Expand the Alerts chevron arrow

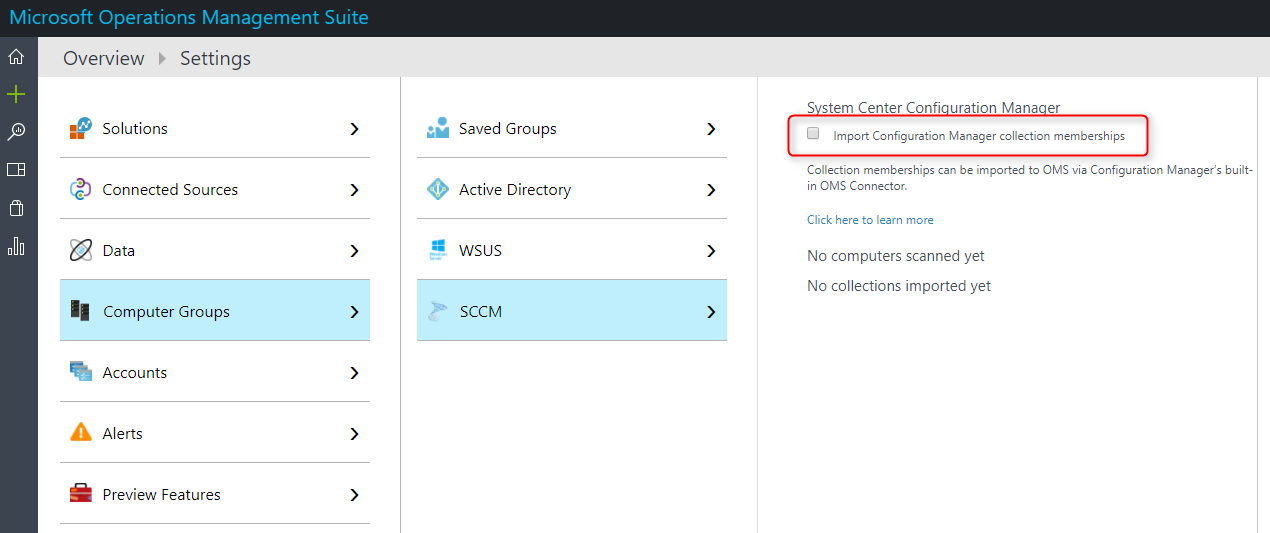[354, 434]
